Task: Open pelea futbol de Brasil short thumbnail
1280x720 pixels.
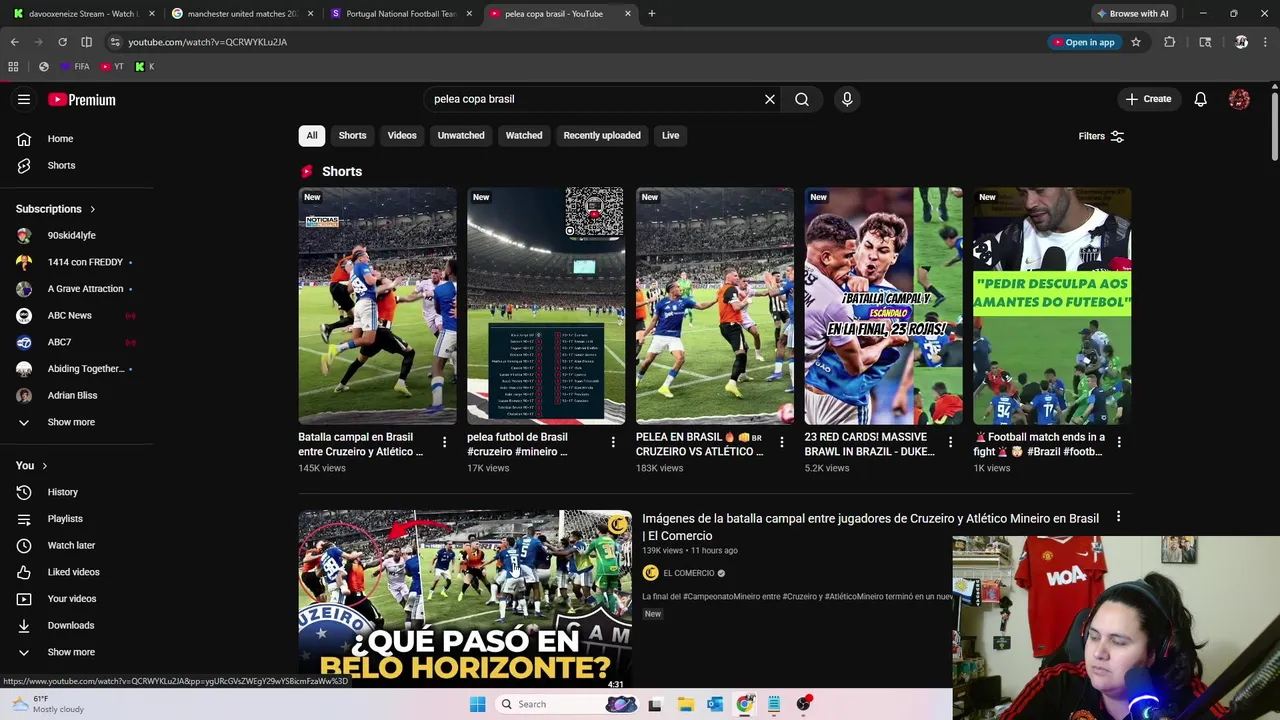Action: (546, 306)
